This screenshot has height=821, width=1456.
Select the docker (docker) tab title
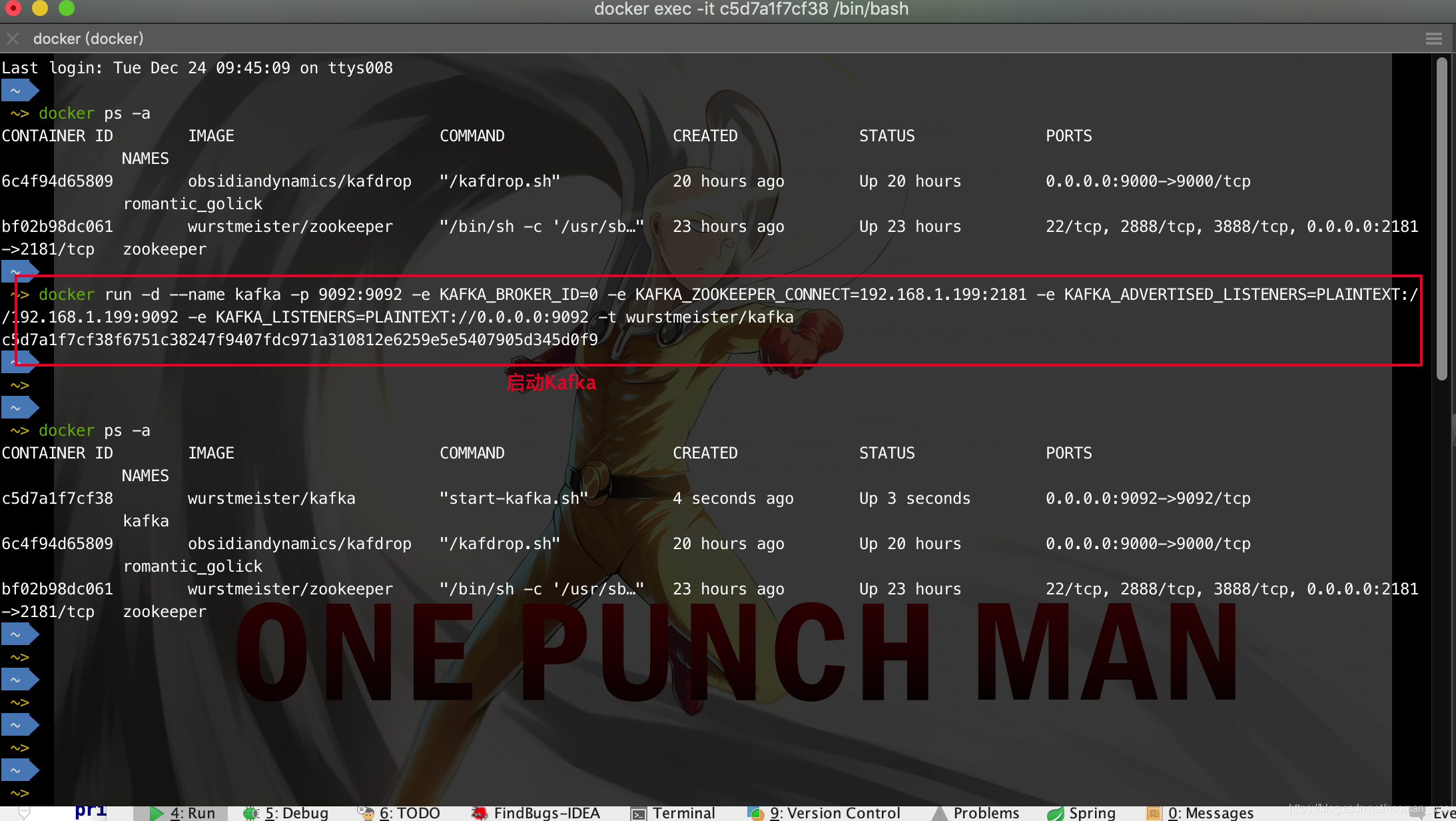pyautogui.click(x=88, y=39)
